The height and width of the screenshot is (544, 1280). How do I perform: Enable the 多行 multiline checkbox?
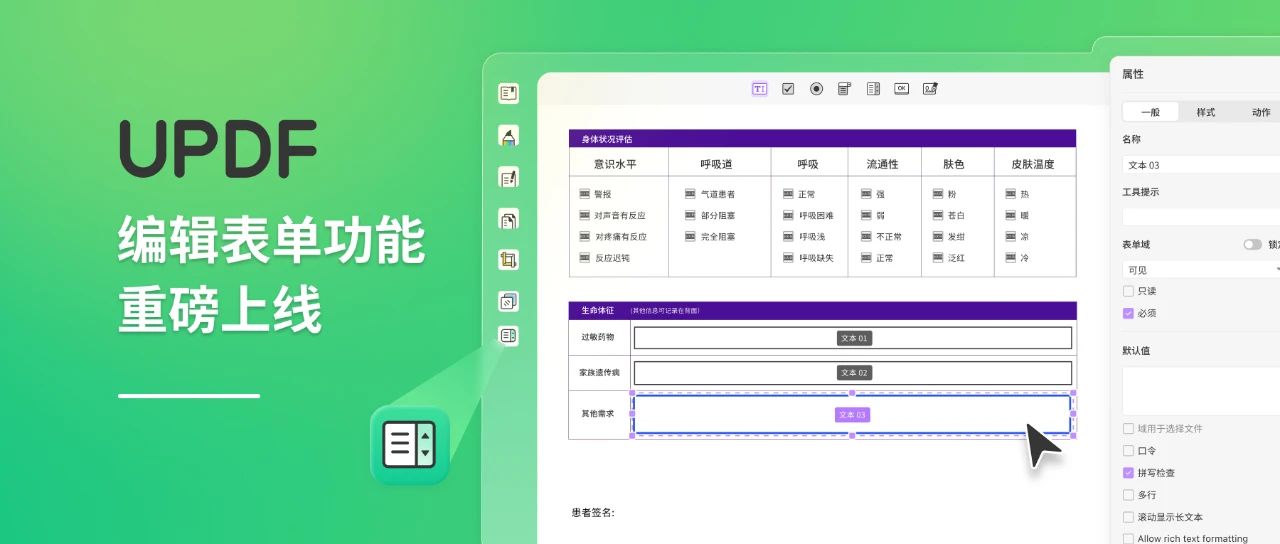click(1128, 495)
